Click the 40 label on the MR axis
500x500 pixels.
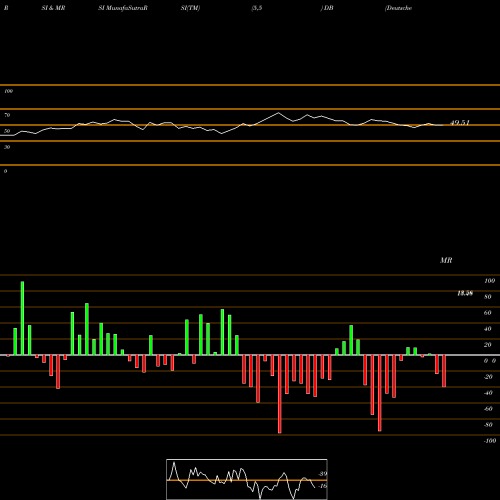coord(488,329)
